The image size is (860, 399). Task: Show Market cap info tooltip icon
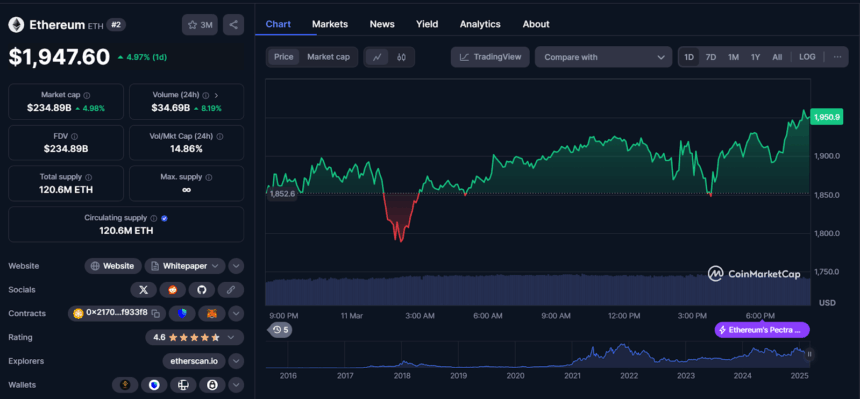point(87,95)
